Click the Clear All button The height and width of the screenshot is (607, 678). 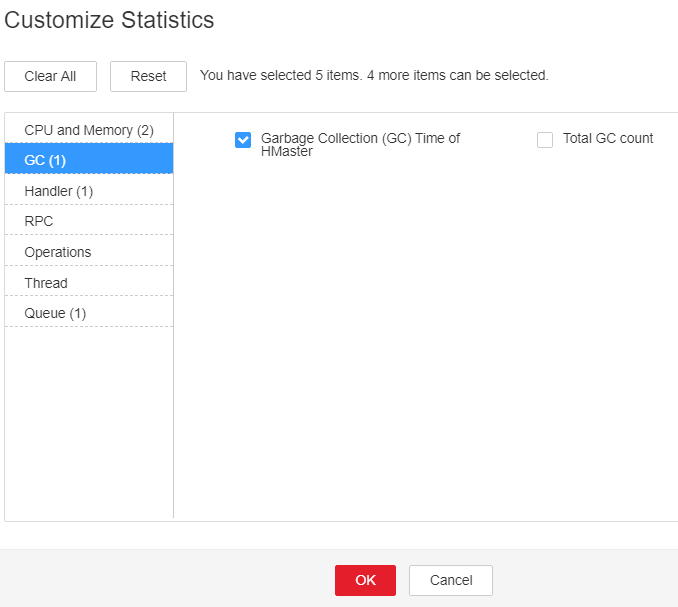[x=50, y=76]
